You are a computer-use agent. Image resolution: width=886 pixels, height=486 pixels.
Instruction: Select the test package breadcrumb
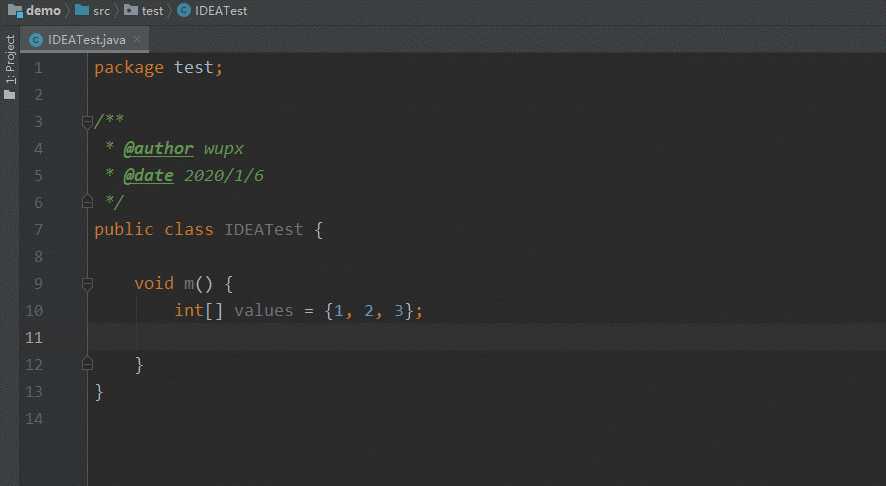pyautogui.click(x=144, y=11)
